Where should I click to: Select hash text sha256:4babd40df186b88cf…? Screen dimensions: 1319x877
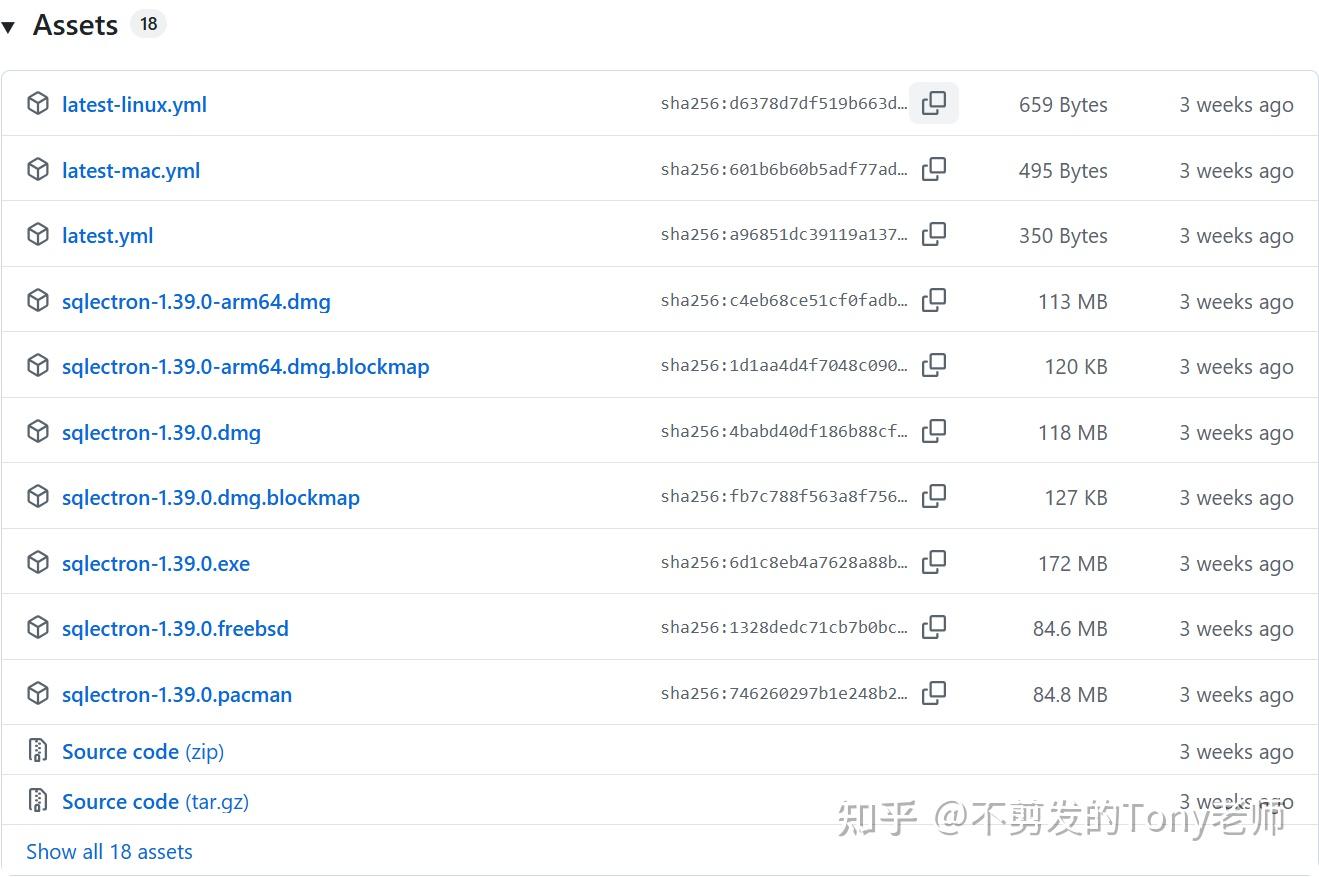(x=784, y=432)
